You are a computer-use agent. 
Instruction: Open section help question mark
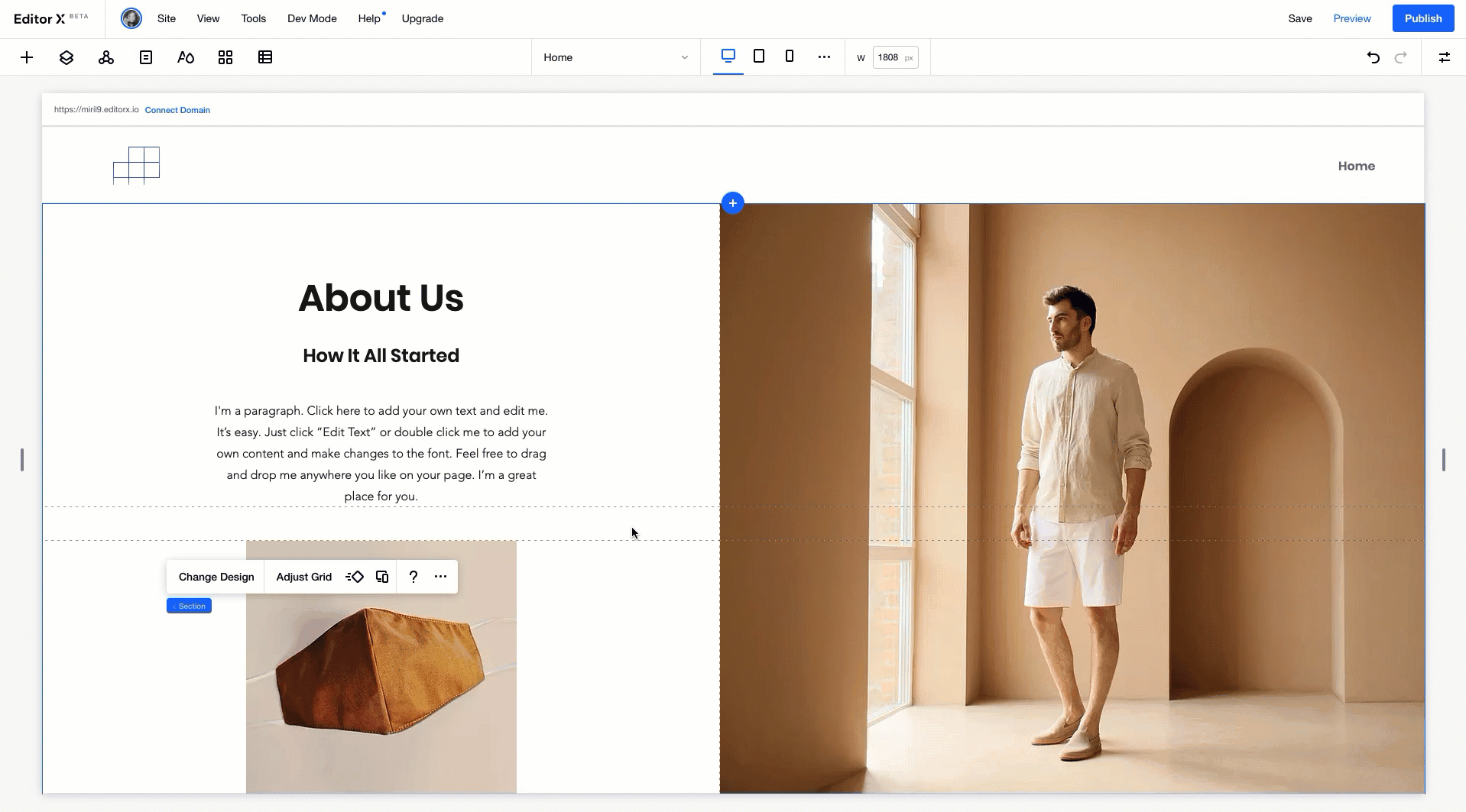pos(414,577)
